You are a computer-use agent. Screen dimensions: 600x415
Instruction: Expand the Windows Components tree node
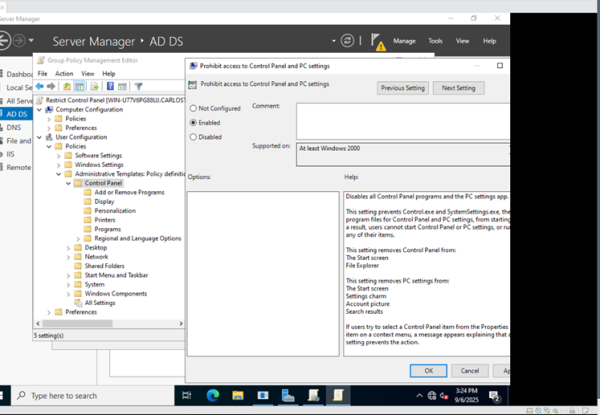[69, 293]
